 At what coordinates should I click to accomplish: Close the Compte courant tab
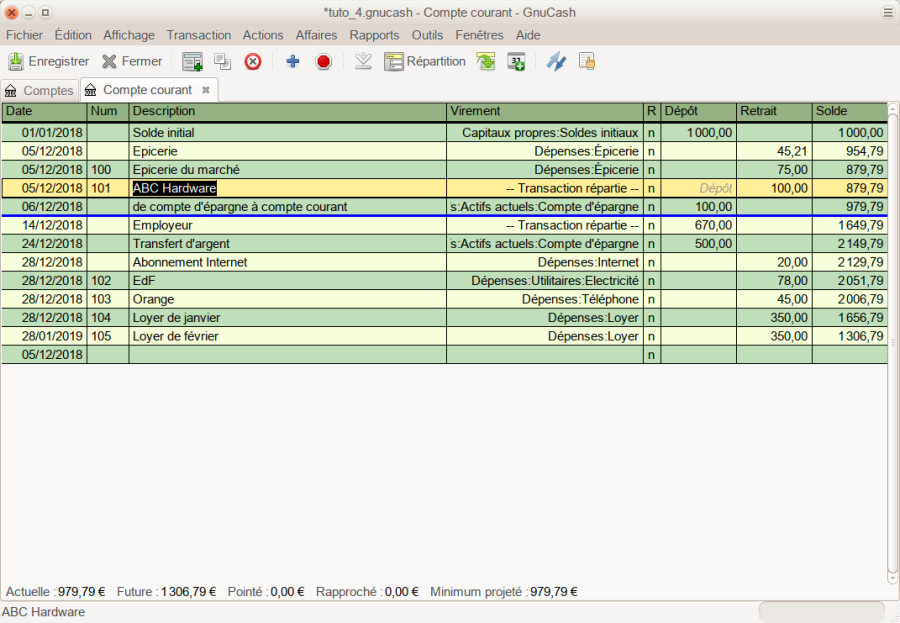point(205,90)
